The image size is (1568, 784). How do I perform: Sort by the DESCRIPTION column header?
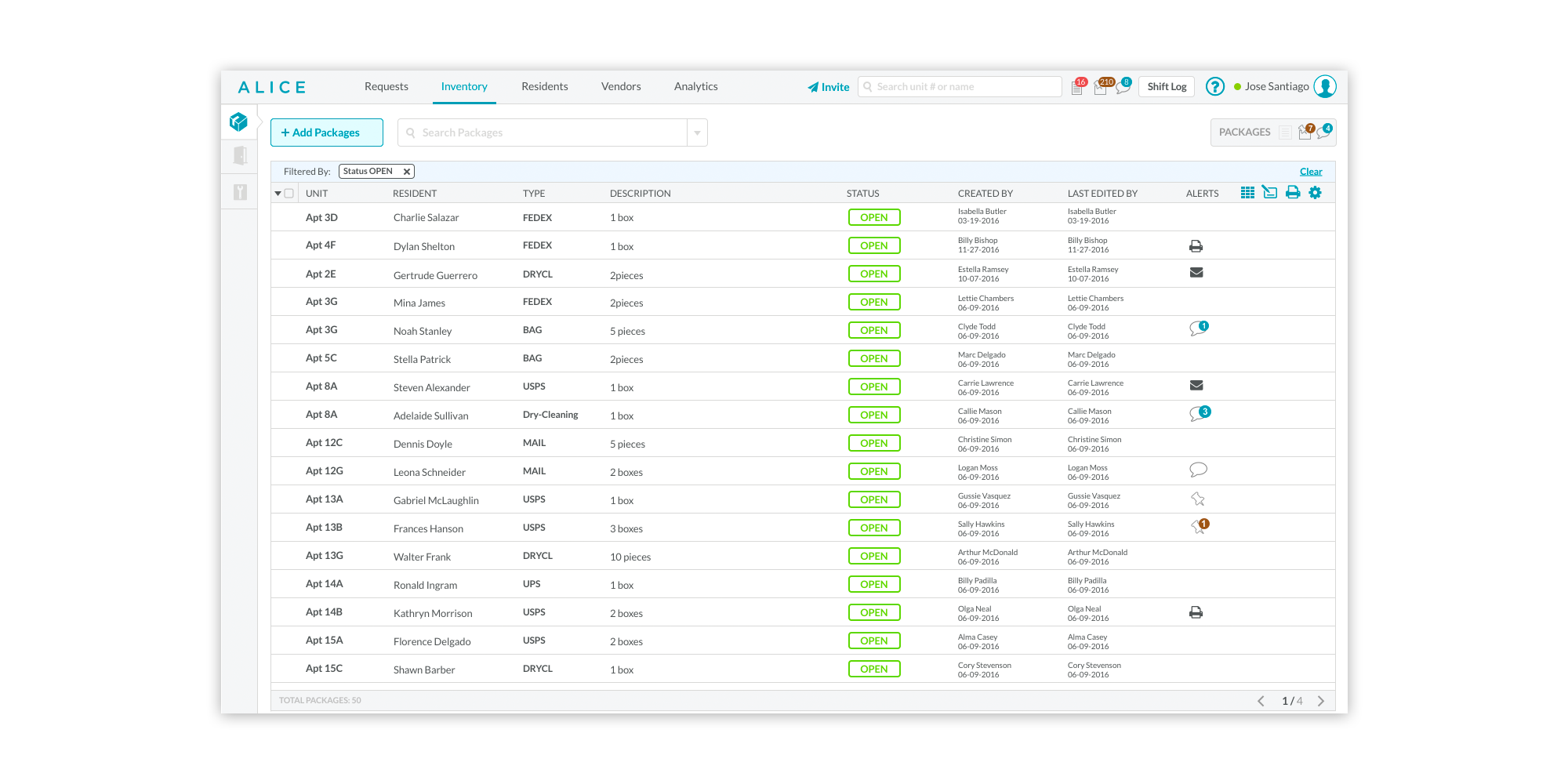click(x=641, y=194)
